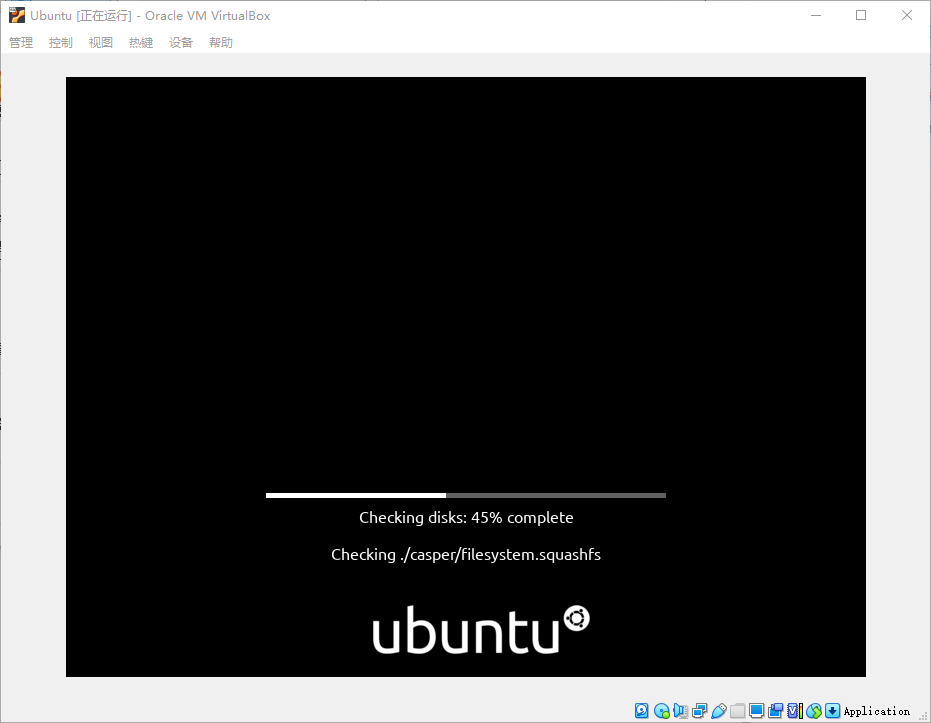Click the recording status icon
The height and width of the screenshot is (723, 931).
(775, 711)
